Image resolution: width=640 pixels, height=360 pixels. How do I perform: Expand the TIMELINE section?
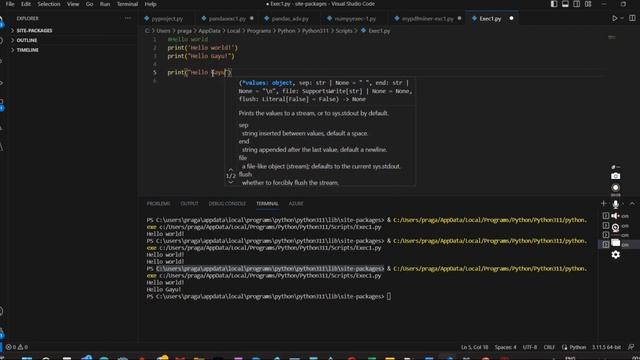[x=27, y=50]
